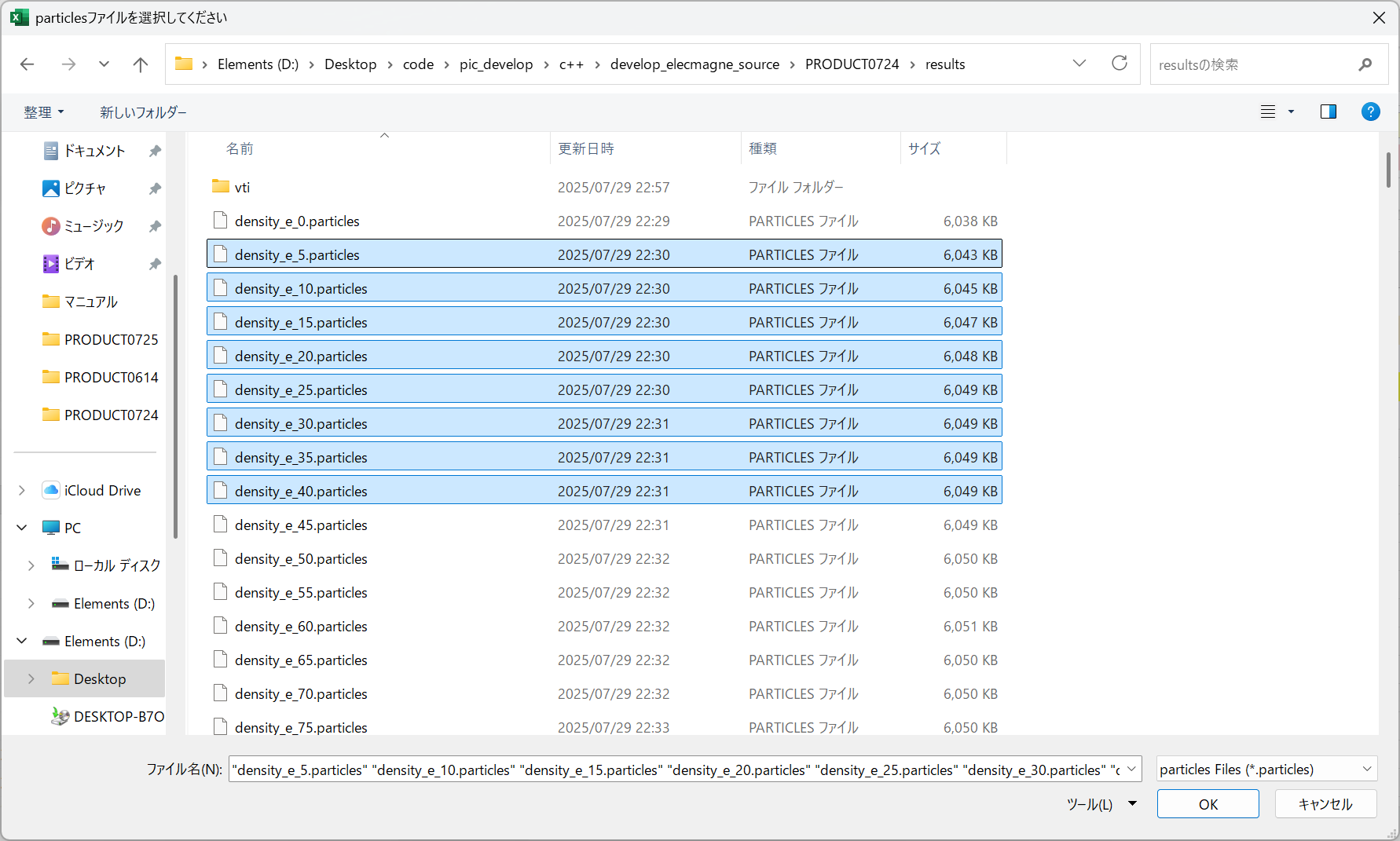The height and width of the screenshot is (841, 1400).
Task: Open PRODUCT0725 folder in sidebar
Action: [x=111, y=339]
